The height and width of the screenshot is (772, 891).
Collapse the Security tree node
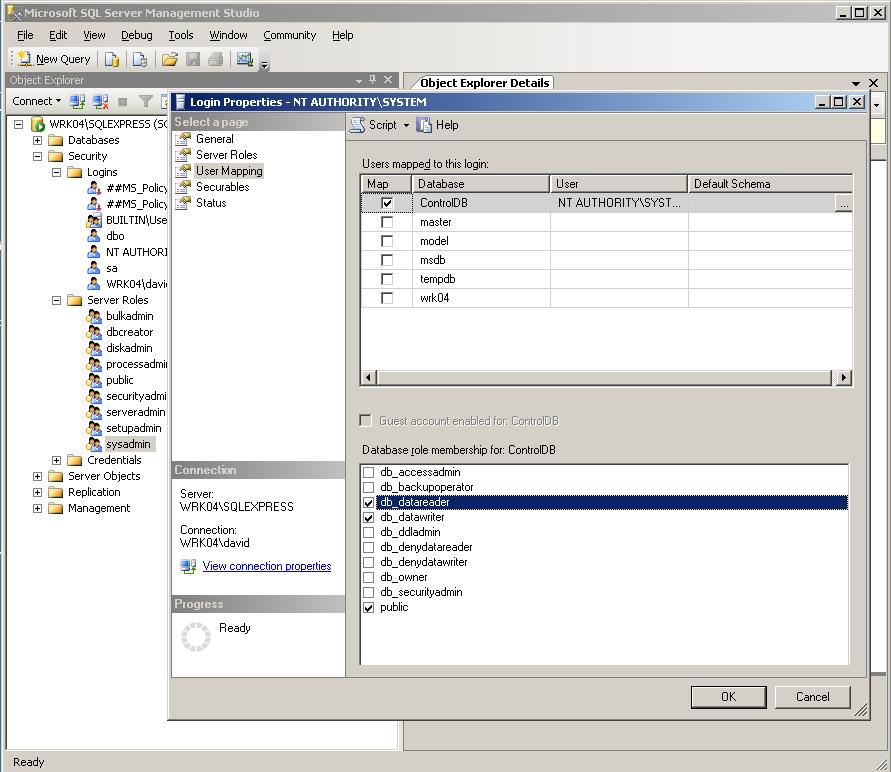(x=38, y=156)
